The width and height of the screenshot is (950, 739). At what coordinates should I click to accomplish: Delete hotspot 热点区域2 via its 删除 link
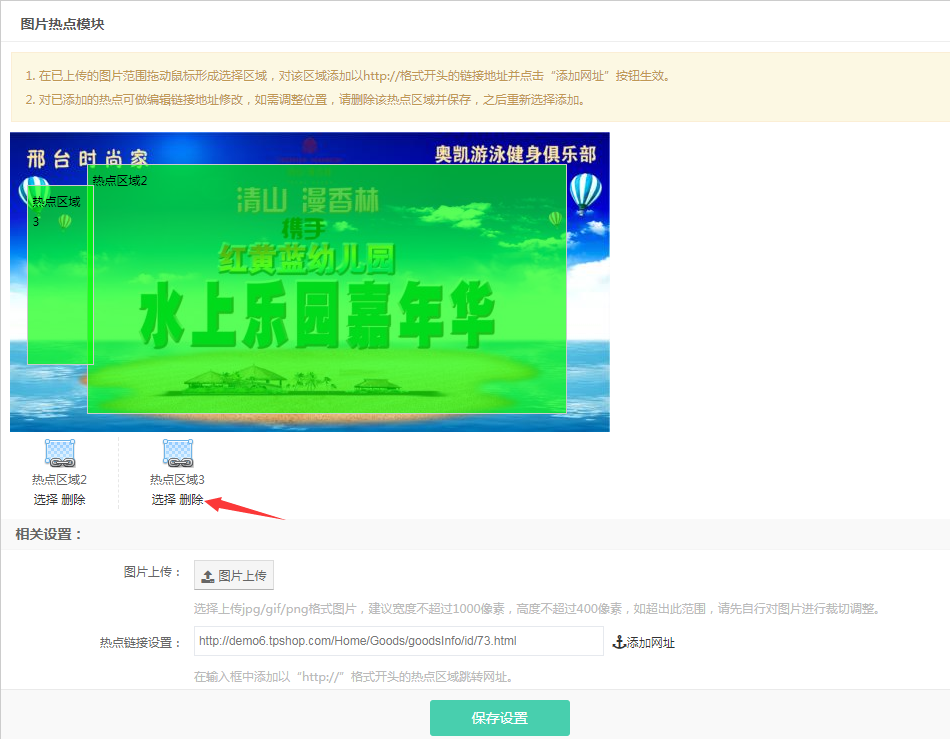pyautogui.click(x=73, y=500)
